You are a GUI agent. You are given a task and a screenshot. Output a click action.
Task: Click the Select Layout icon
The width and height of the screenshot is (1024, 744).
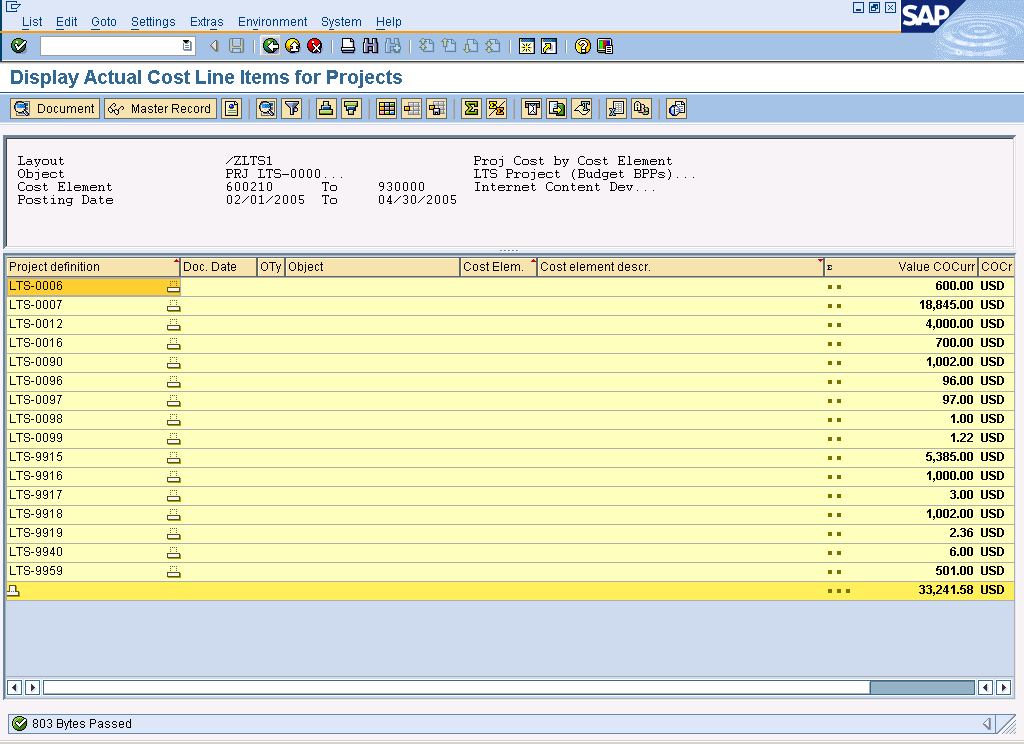(411, 108)
